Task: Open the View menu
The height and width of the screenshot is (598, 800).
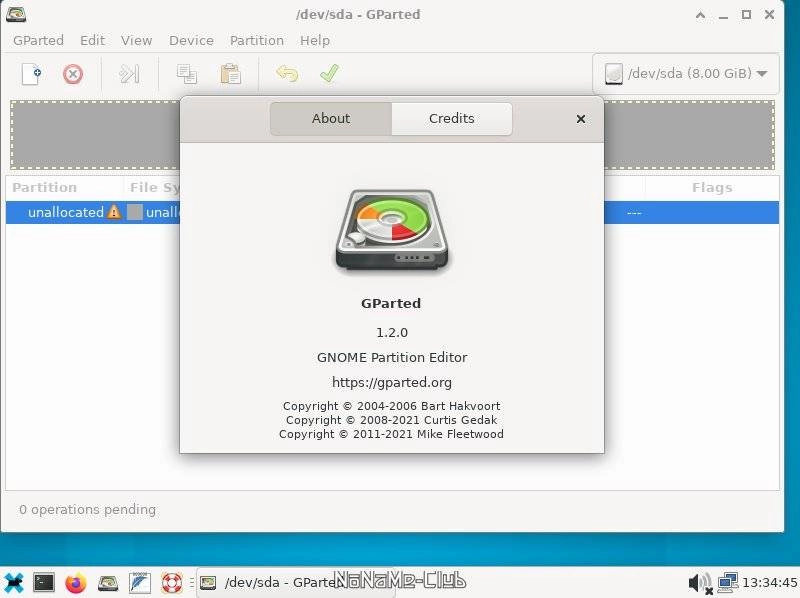Action: [136, 40]
